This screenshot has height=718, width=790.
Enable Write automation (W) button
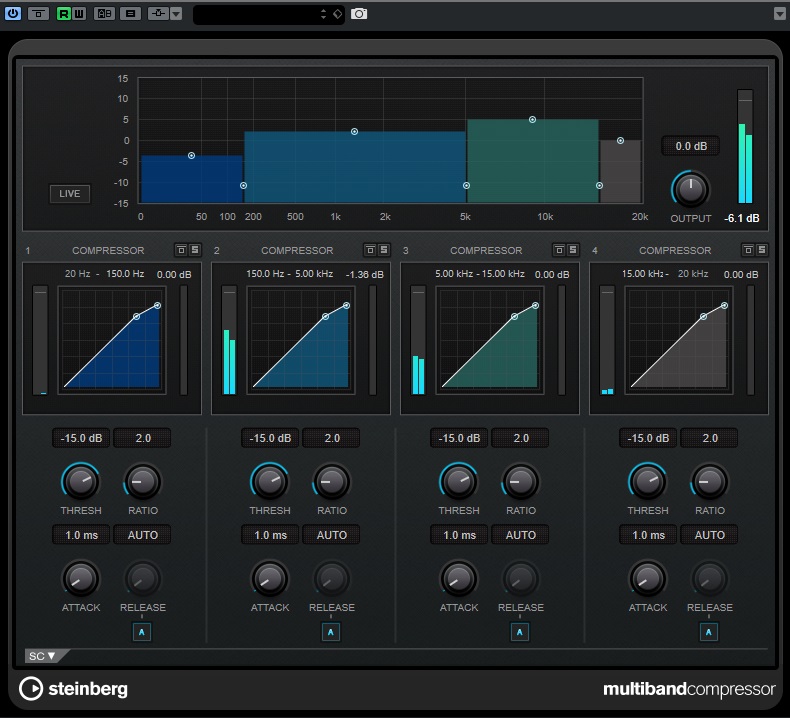coord(79,14)
